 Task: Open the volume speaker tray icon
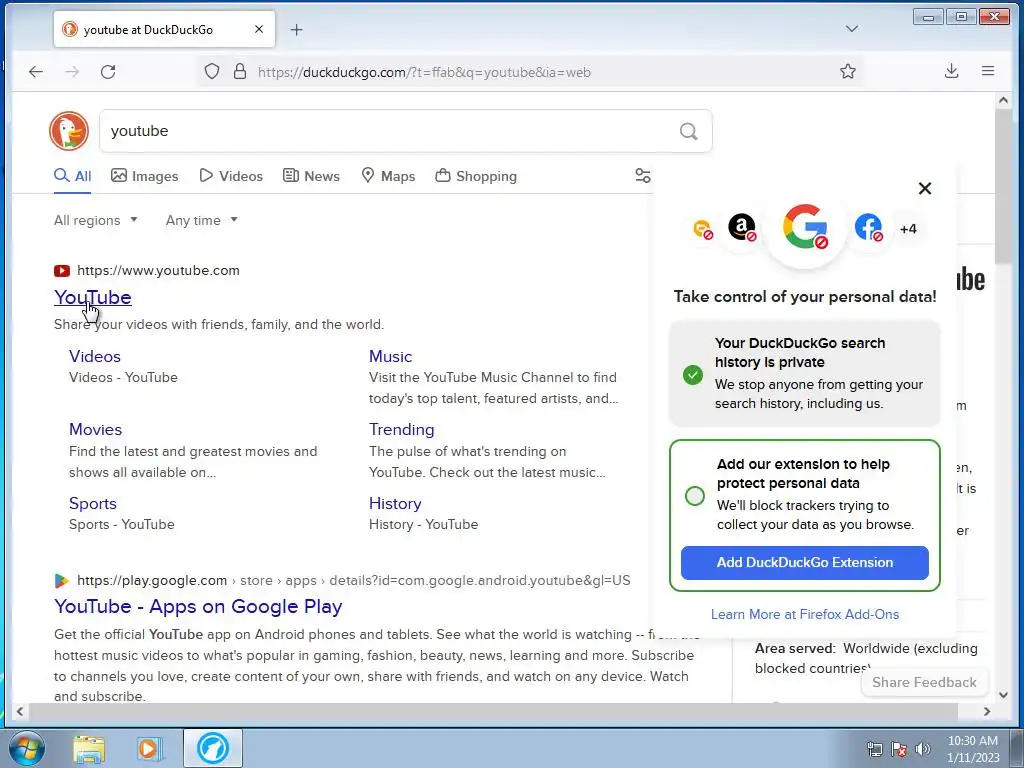click(923, 749)
